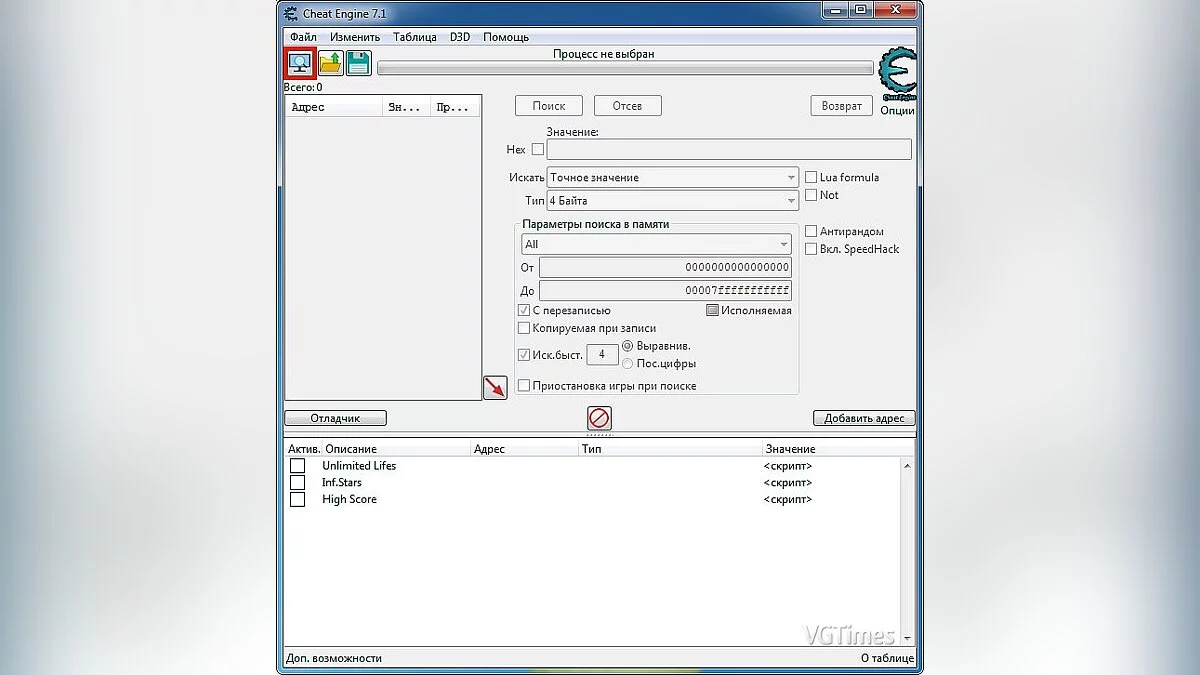
Task: Click the save table floppy icon
Action: tap(358, 63)
